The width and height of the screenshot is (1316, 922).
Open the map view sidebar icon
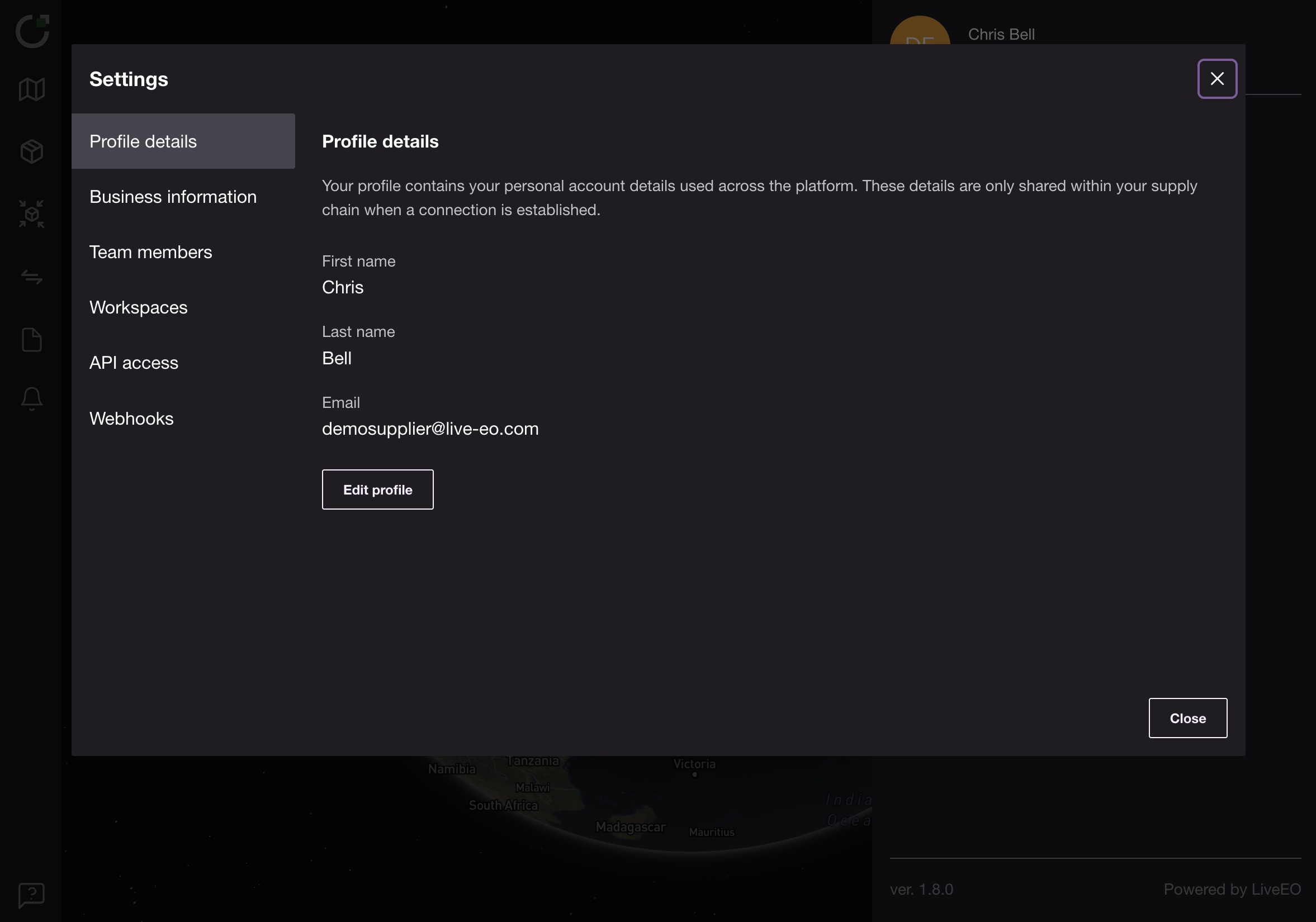(31, 89)
